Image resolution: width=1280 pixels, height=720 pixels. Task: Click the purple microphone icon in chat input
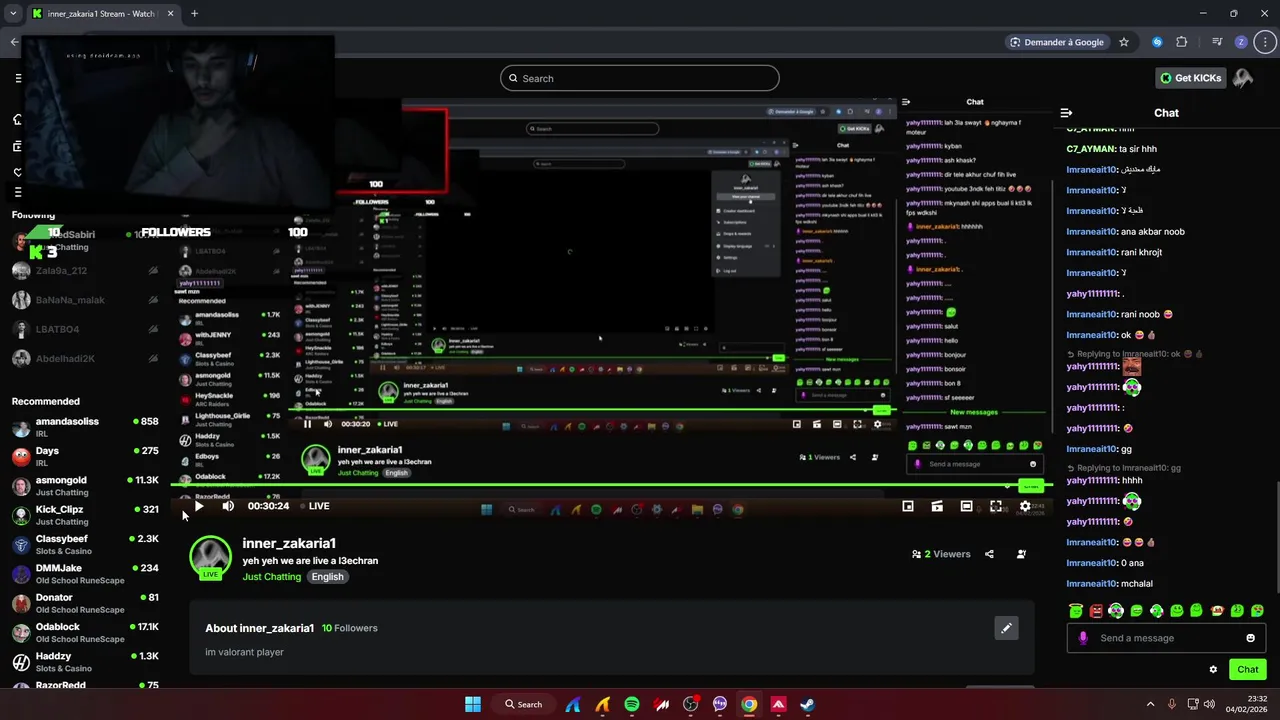1083,638
